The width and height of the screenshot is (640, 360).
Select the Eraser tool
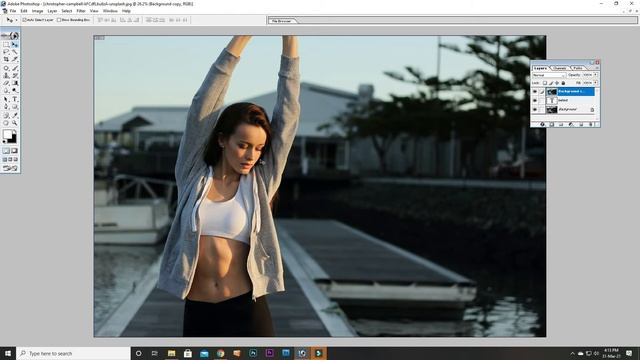(x=6, y=83)
